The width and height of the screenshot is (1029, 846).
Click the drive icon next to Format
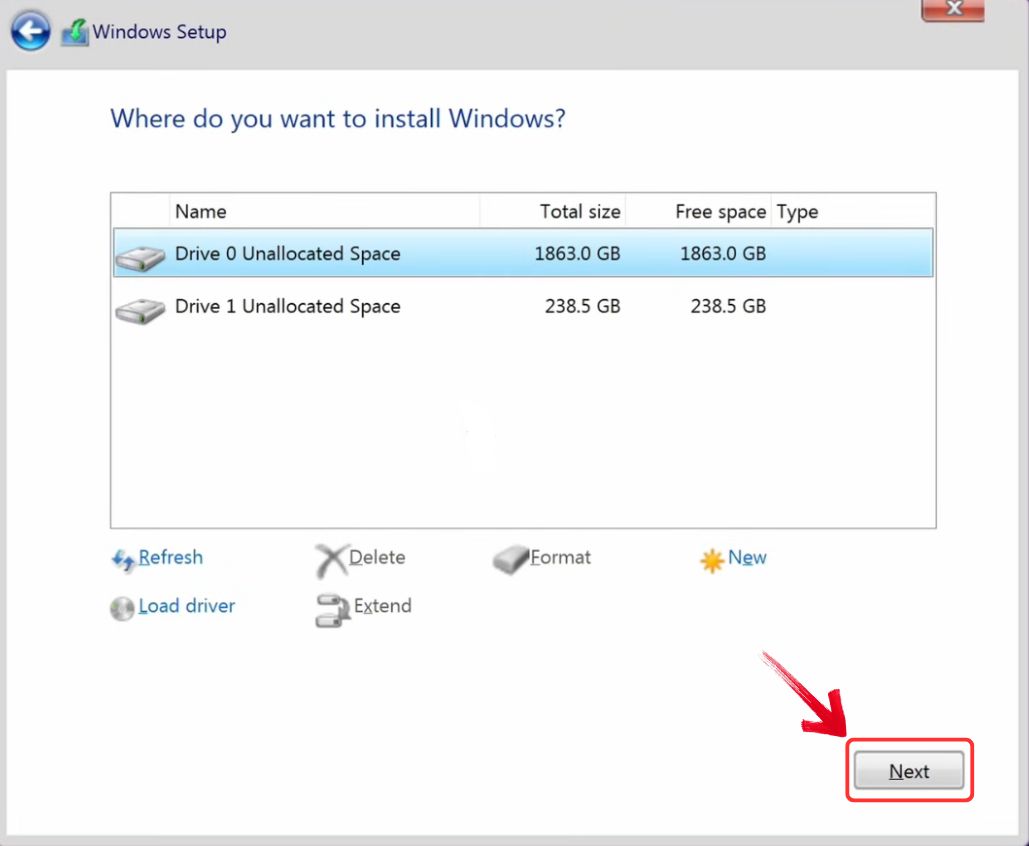coord(510,558)
